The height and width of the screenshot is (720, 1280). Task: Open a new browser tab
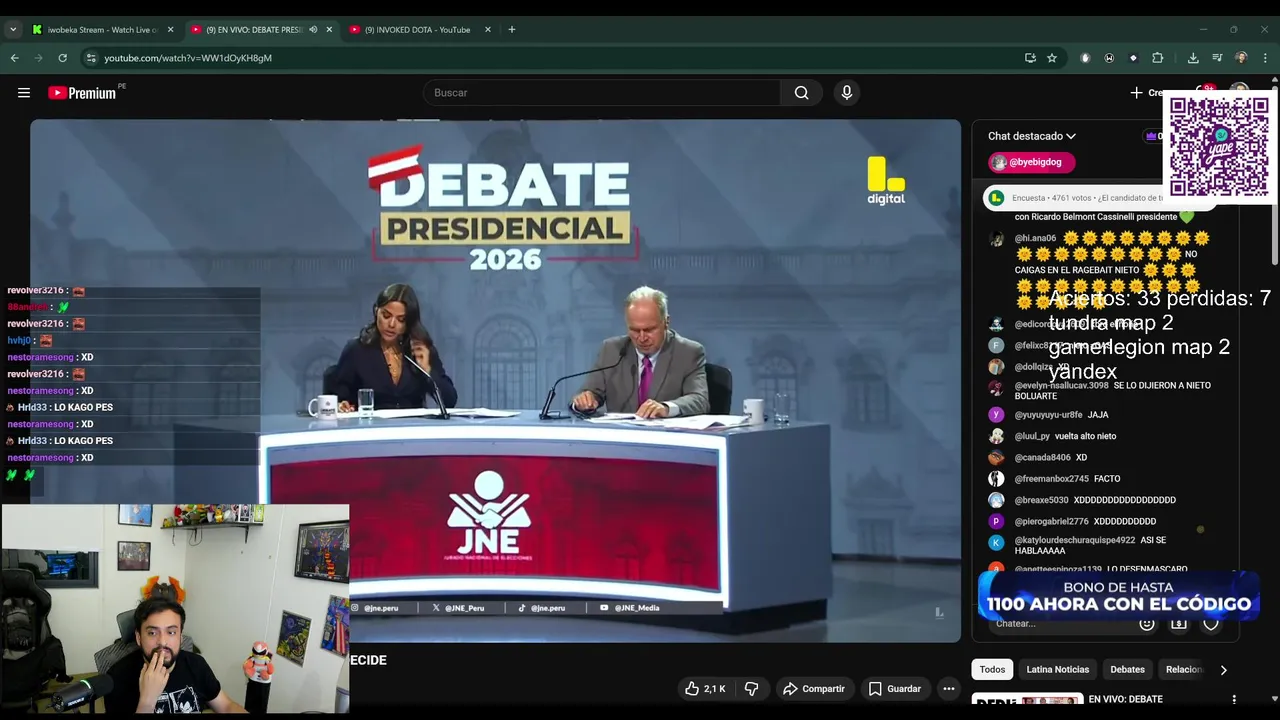click(512, 30)
